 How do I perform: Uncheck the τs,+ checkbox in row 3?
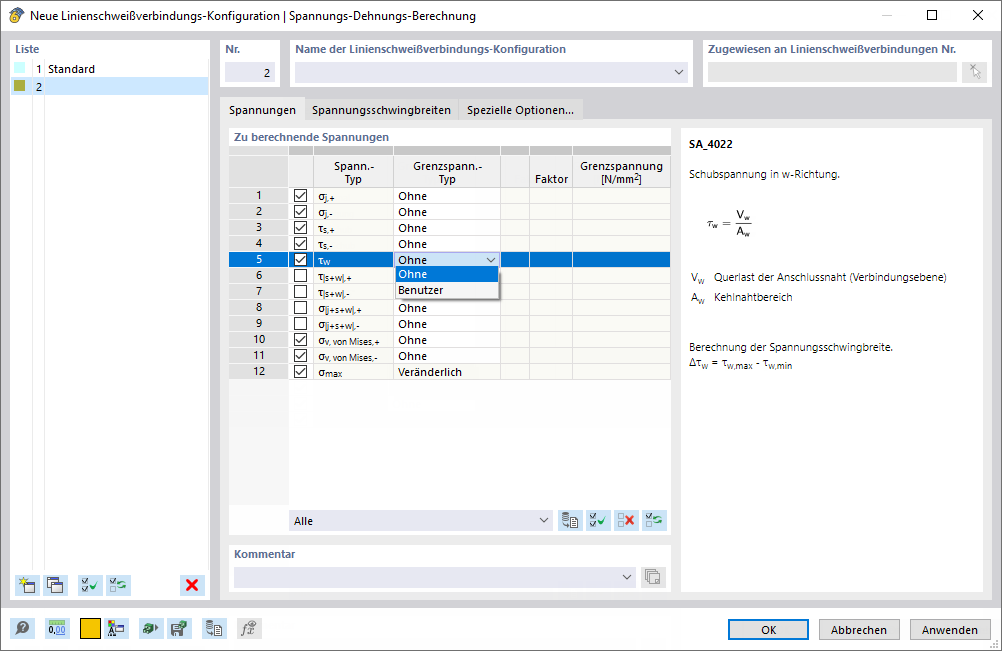(x=300, y=227)
